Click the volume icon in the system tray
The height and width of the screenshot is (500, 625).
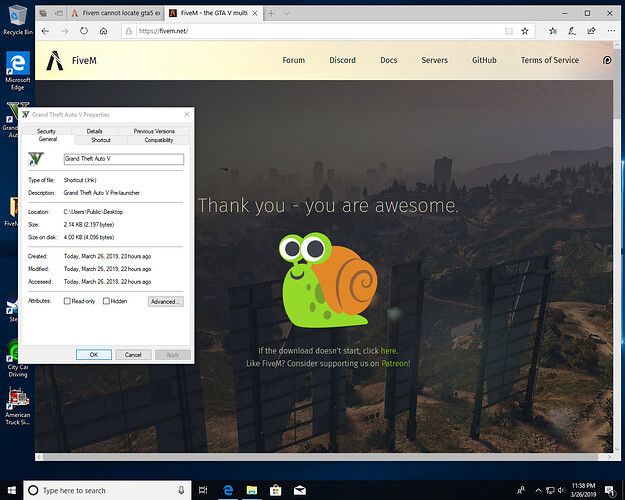pyautogui.click(x=562, y=490)
